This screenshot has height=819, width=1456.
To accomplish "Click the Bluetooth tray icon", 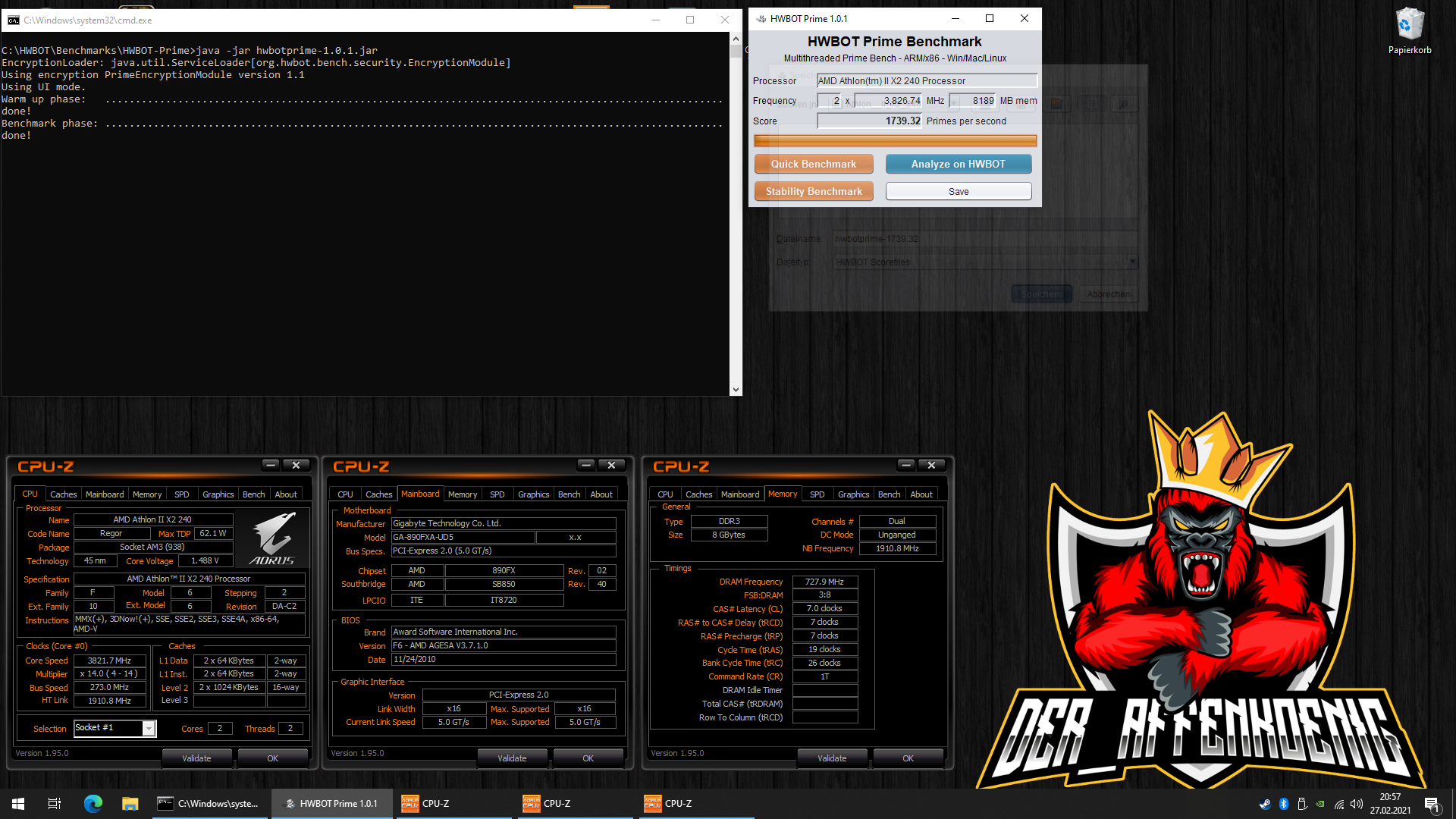I will (x=1284, y=804).
